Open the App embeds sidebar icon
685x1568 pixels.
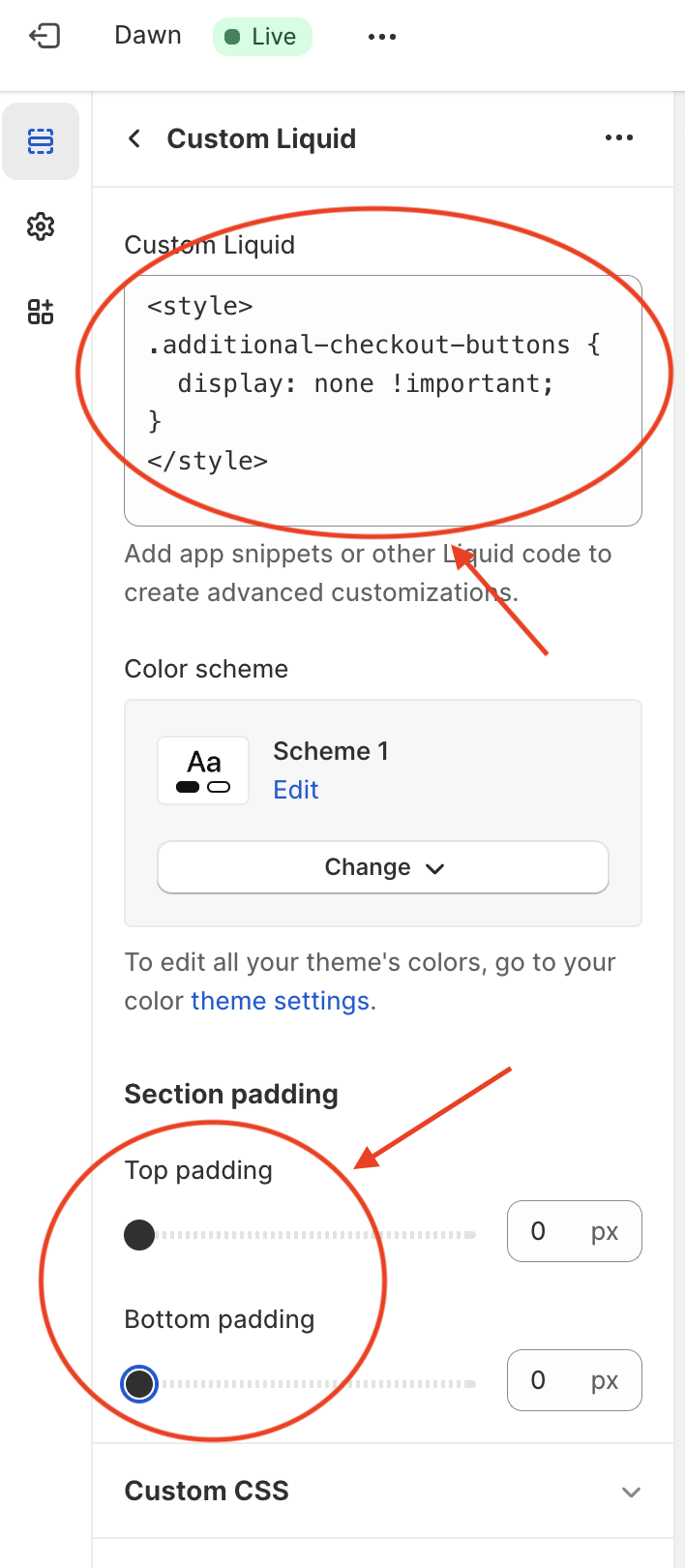pyautogui.click(x=41, y=312)
